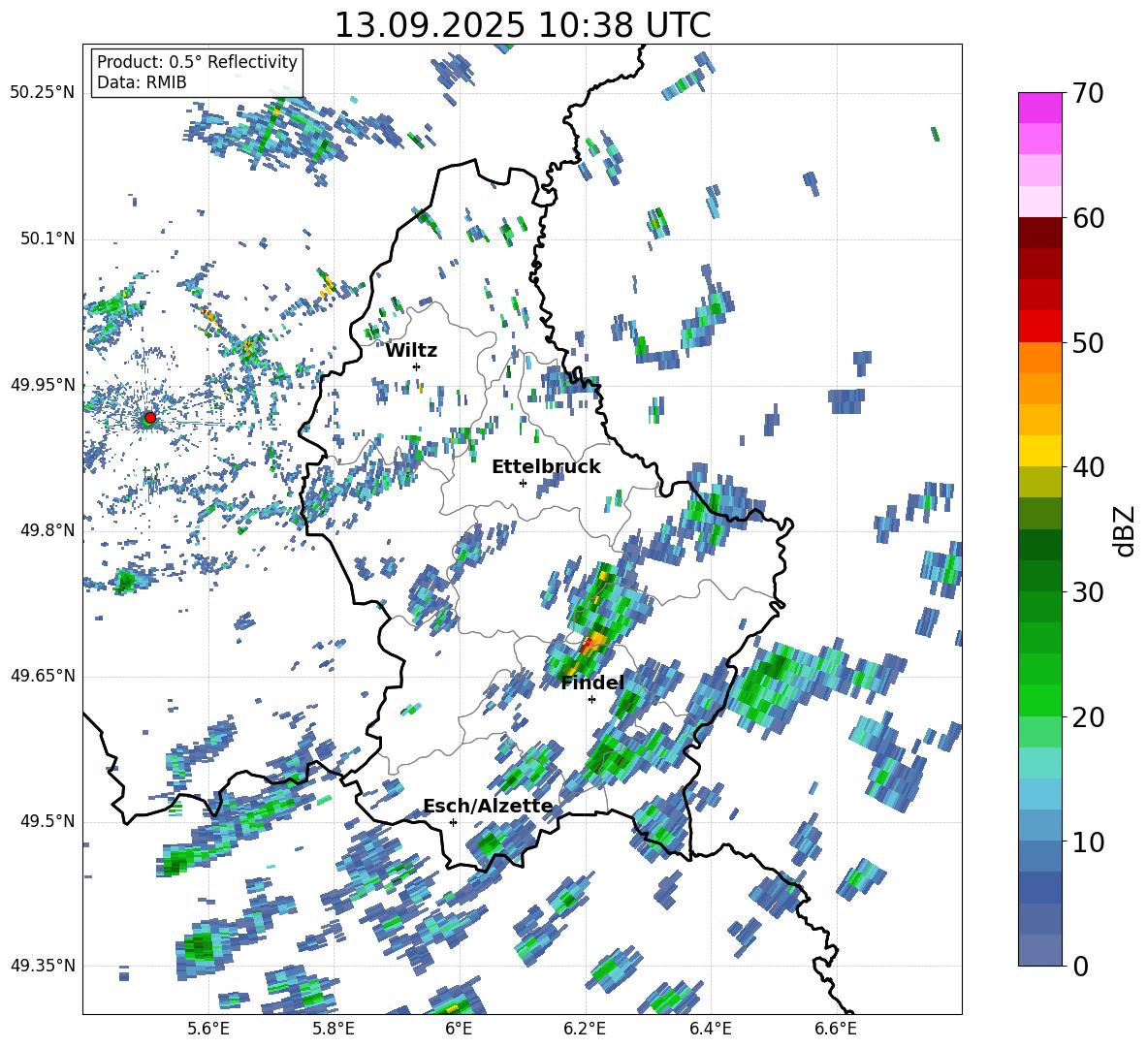Image resolution: width=1148 pixels, height=1048 pixels.
Task: Click the 30 label on the colorbar
Action: coord(1087,592)
